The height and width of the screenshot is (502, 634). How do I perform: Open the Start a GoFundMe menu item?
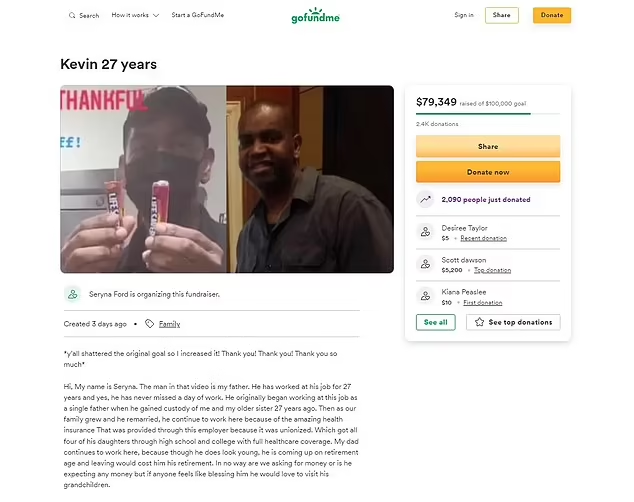[198, 15]
